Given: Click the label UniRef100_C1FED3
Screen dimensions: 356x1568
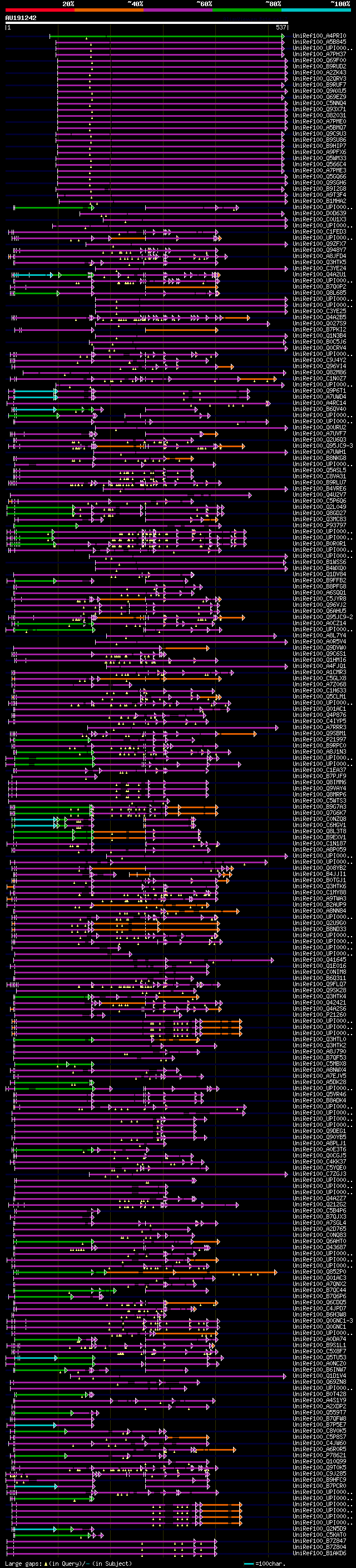Looking at the screenshot, I should (x=319, y=231).
